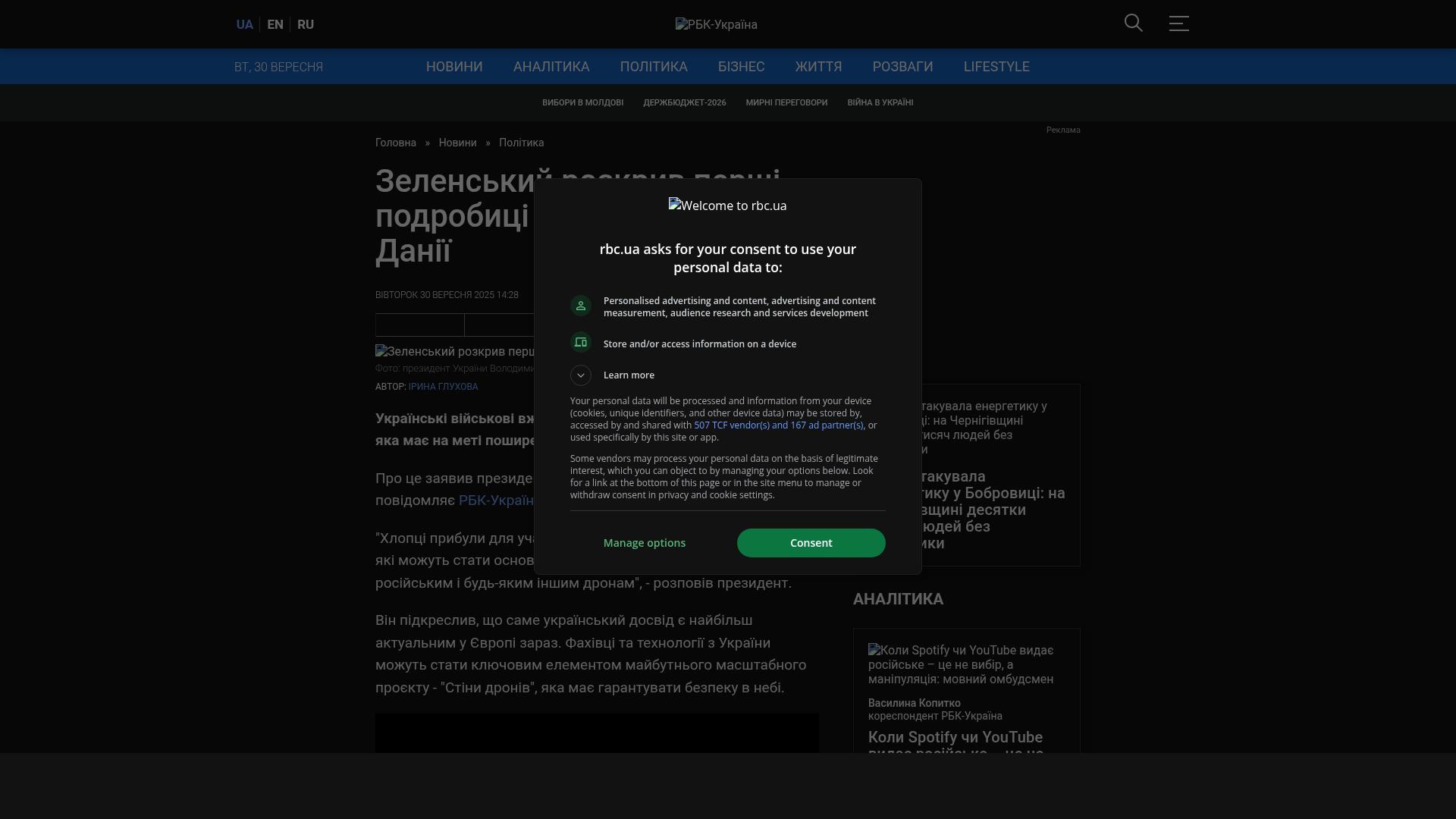Switch site language to EN
This screenshot has height=819, width=1456.
tap(275, 25)
